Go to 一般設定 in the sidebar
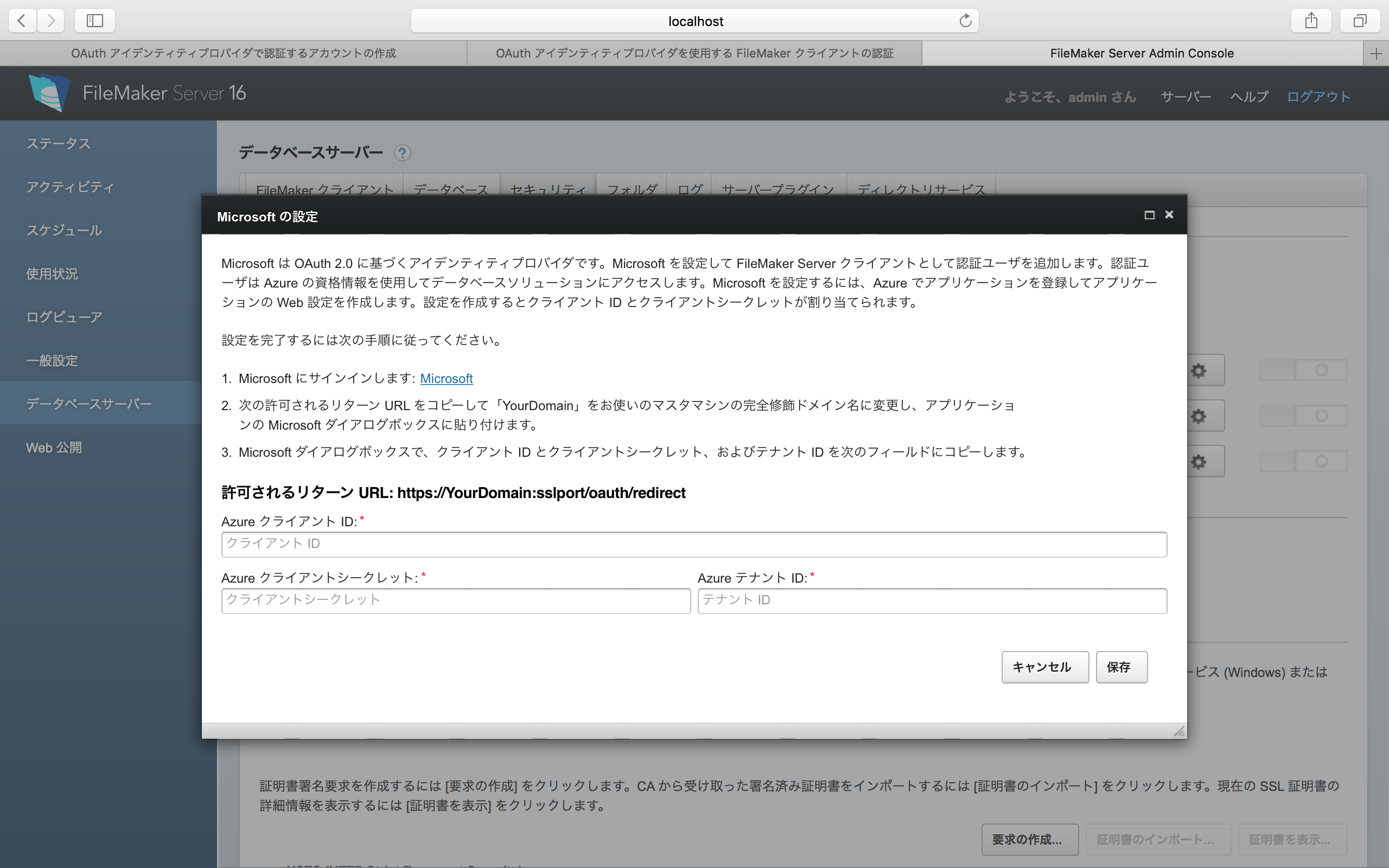The image size is (1389, 868). coord(52,361)
